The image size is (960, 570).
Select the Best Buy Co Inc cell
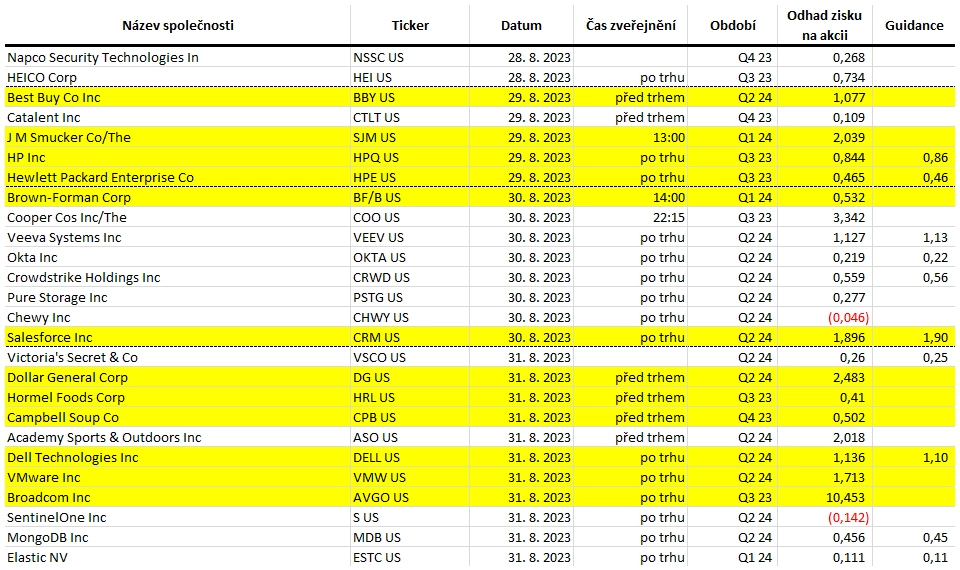coord(178,97)
